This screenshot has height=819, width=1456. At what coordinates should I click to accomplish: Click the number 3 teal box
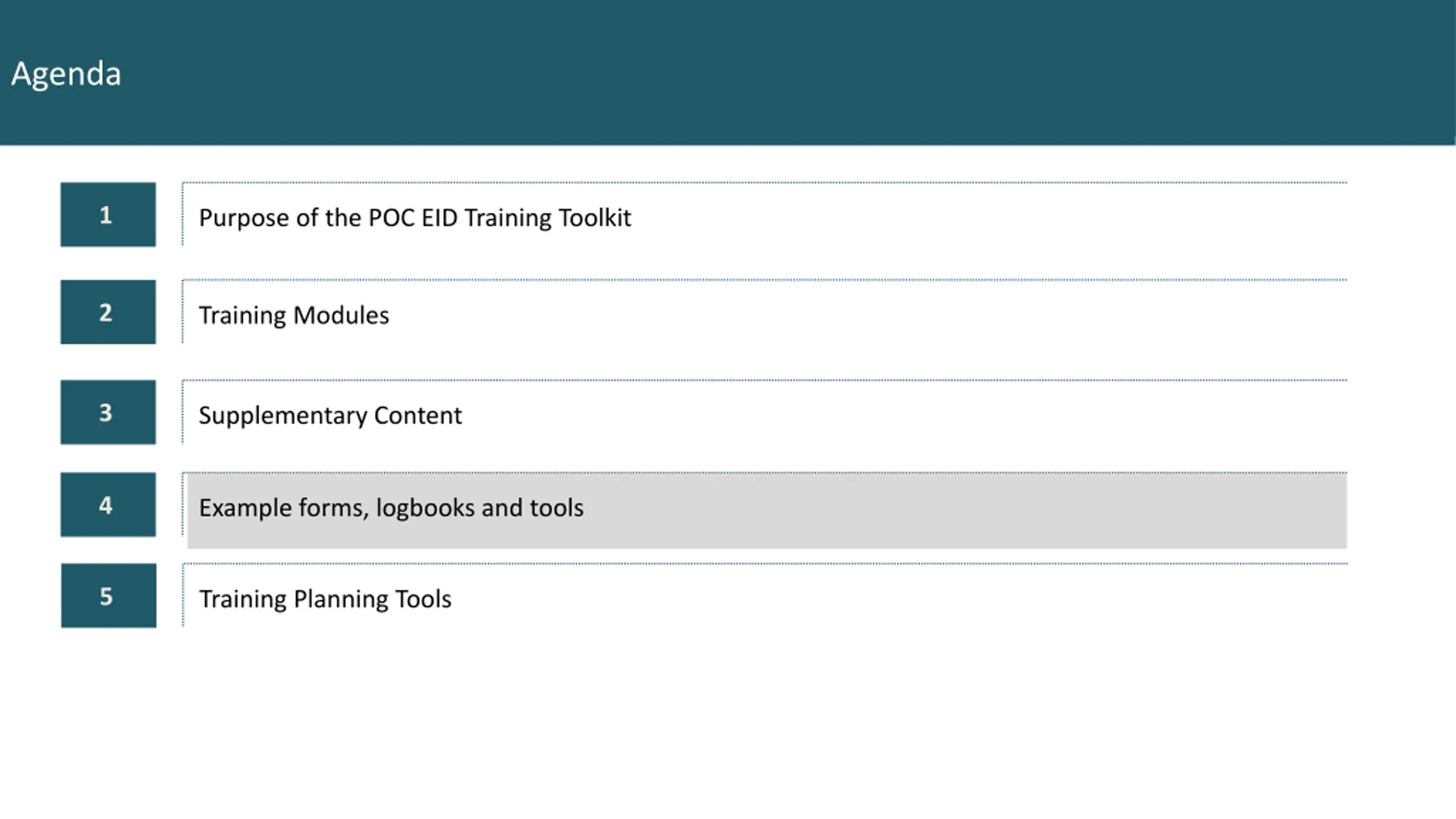pyautogui.click(x=108, y=412)
